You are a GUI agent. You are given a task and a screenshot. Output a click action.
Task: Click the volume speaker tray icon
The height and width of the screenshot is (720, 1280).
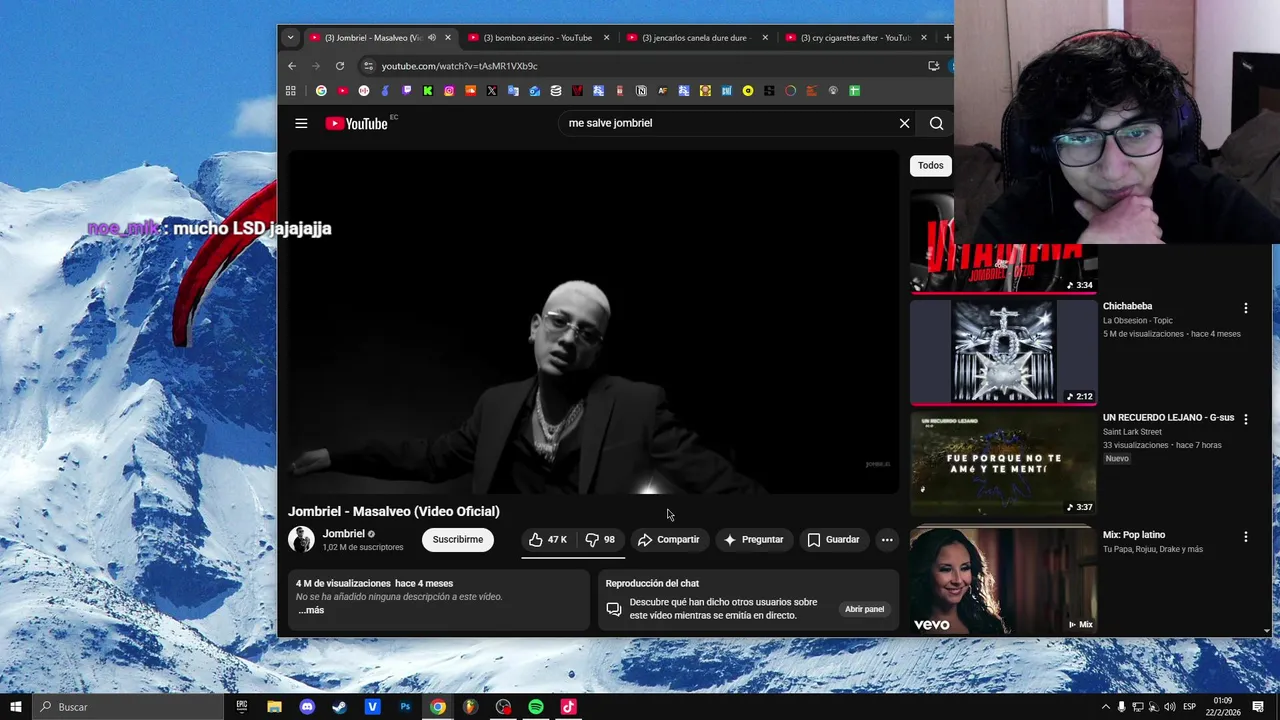coord(1169,707)
